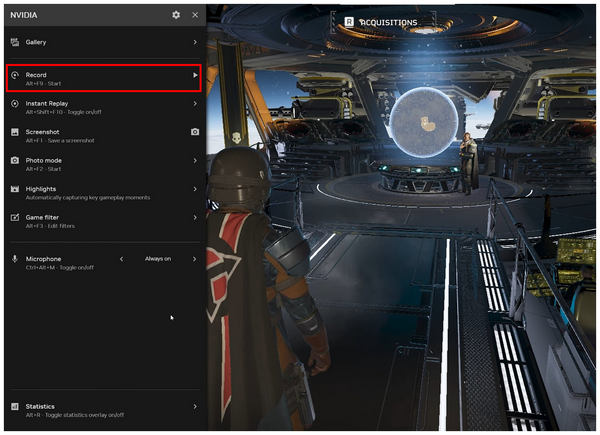This screenshot has width=600, height=435.
Task: Select the Screenshot menu entry
Action: (104, 135)
